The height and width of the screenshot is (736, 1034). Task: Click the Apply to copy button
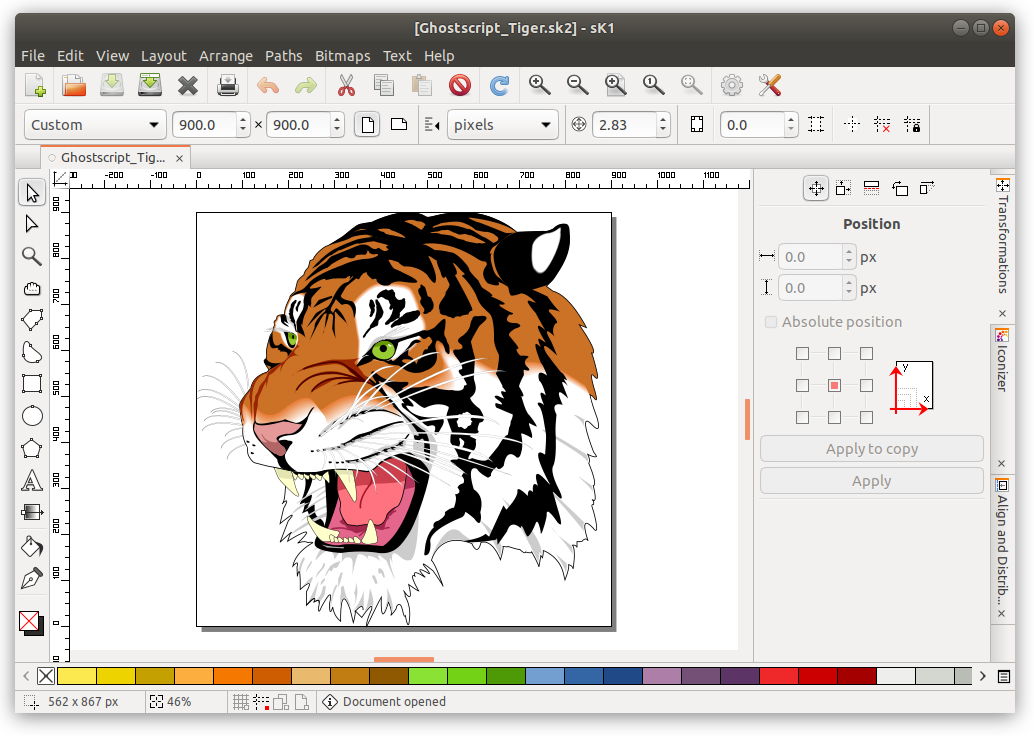872,449
